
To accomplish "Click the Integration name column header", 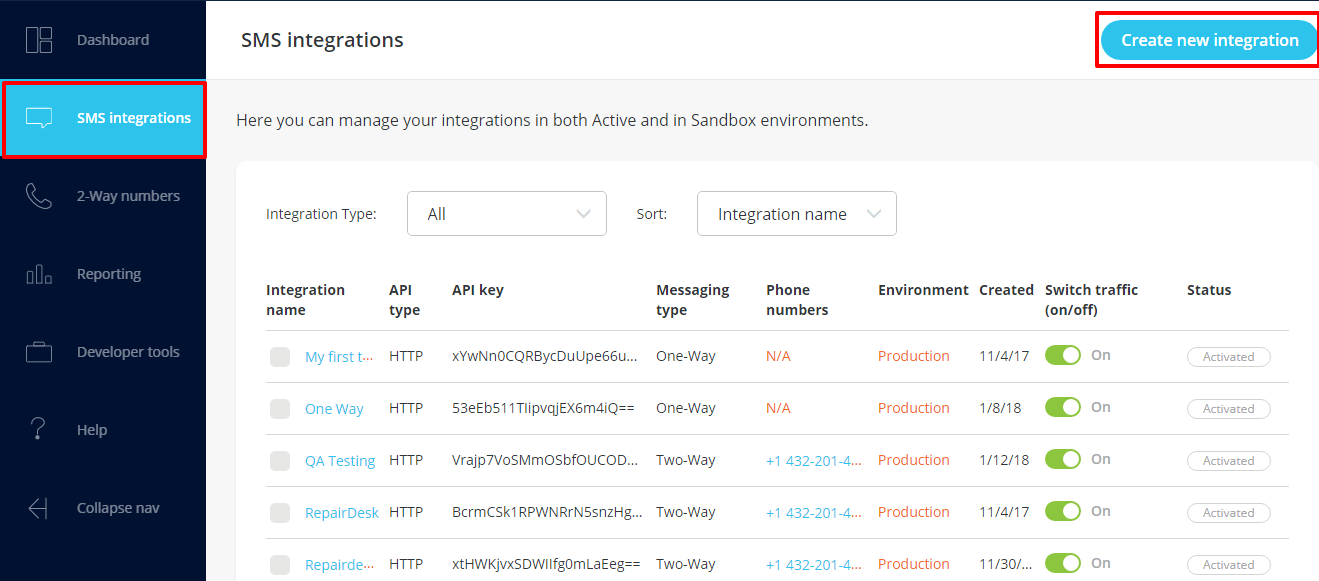I will click(305, 300).
